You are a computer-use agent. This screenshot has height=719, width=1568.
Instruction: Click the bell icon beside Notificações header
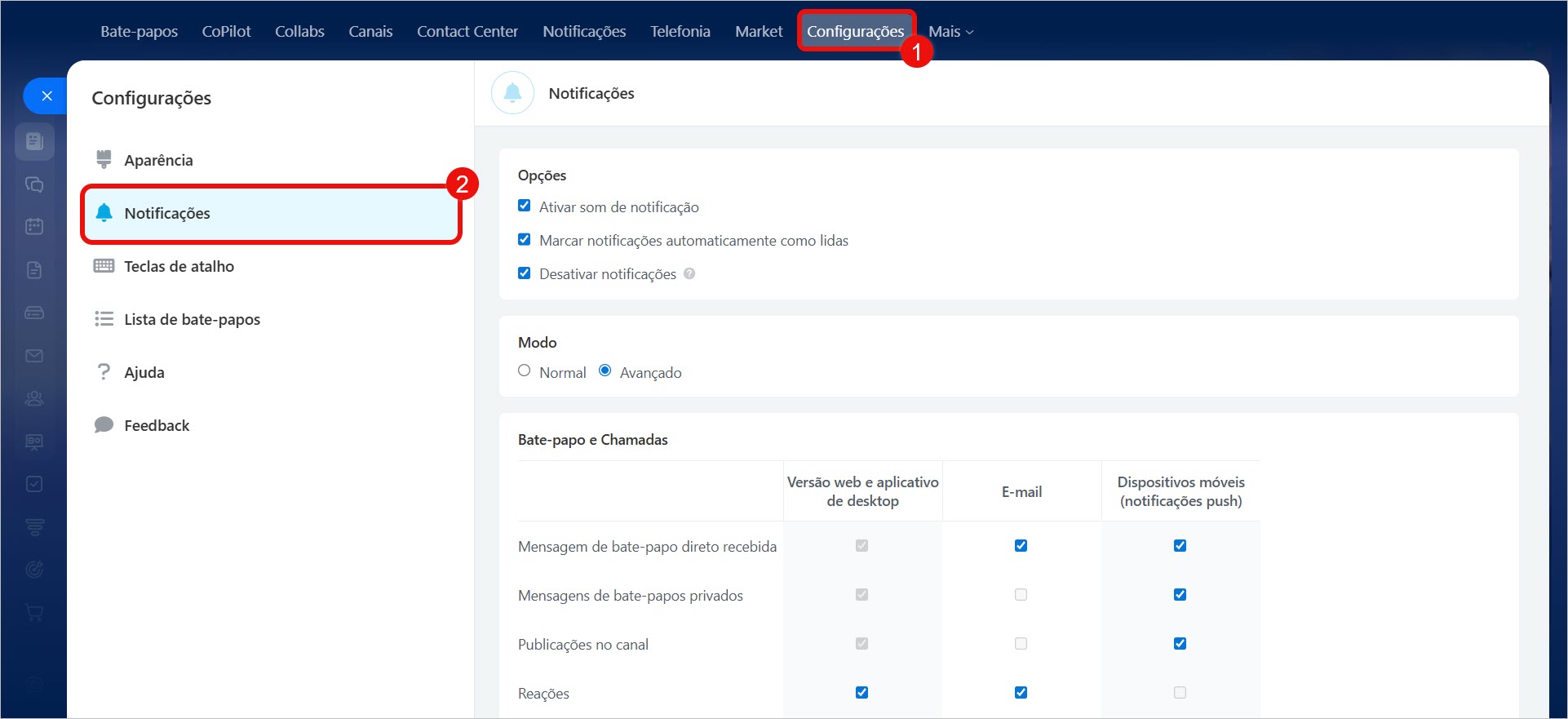[x=512, y=93]
